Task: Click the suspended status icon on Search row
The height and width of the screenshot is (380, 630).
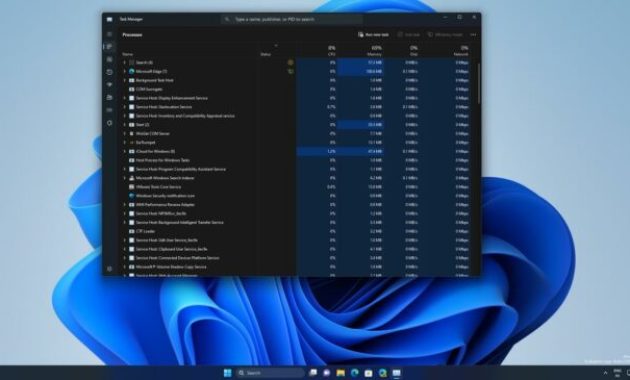Action: pyautogui.click(x=290, y=63)
